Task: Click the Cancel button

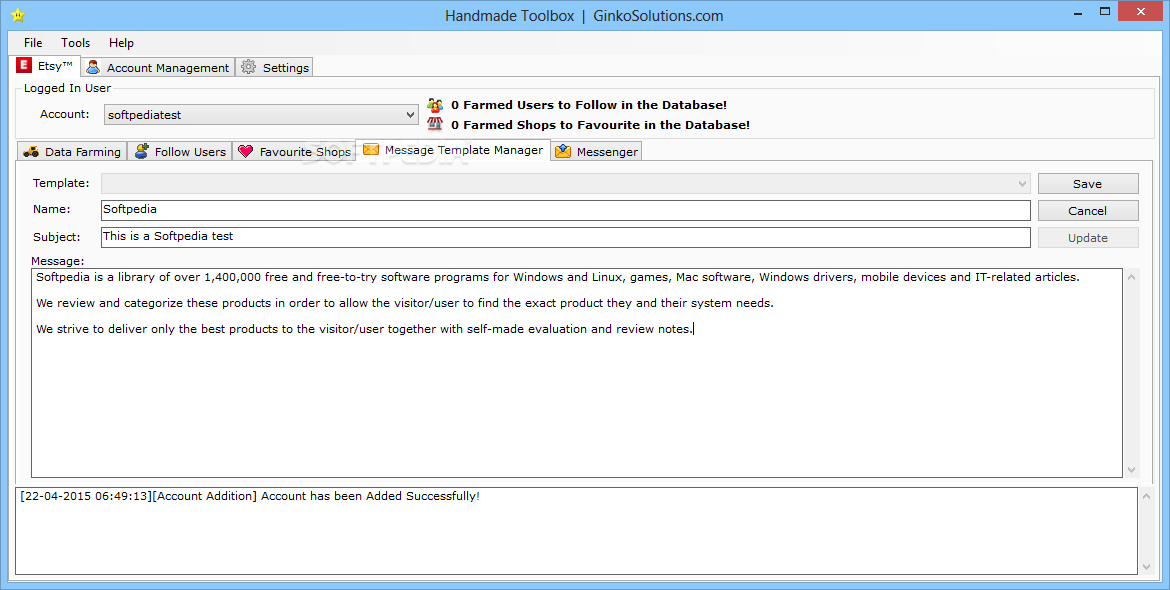Action: 1088,210
